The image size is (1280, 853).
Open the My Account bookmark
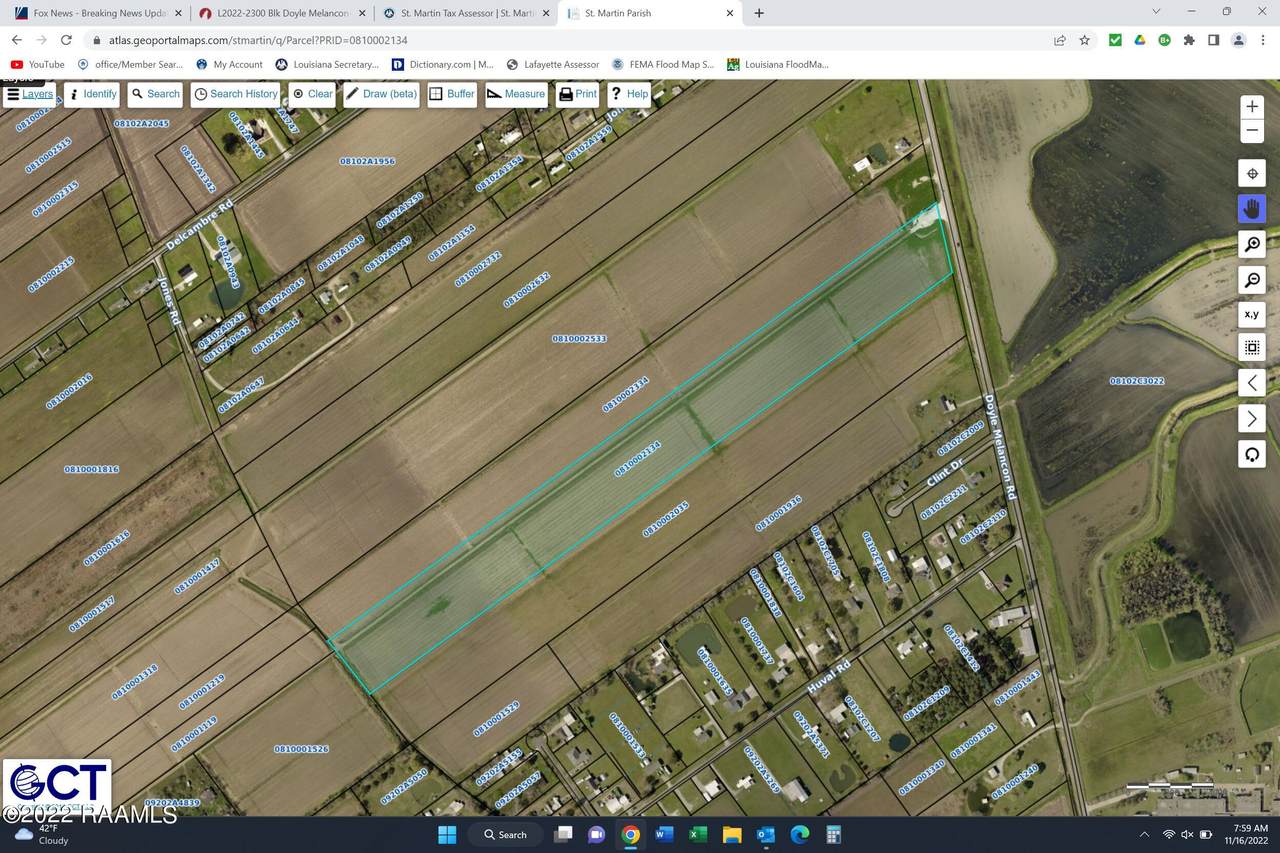tap(229, 64)
